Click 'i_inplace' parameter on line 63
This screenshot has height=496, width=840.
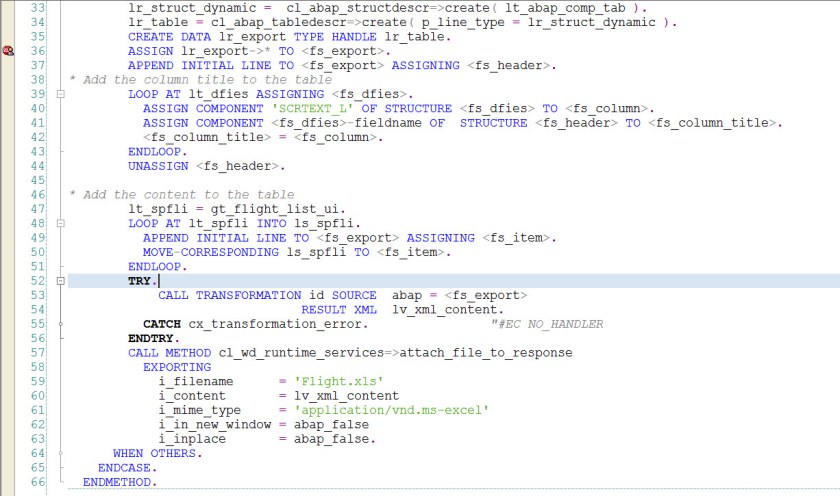[192, 439]
